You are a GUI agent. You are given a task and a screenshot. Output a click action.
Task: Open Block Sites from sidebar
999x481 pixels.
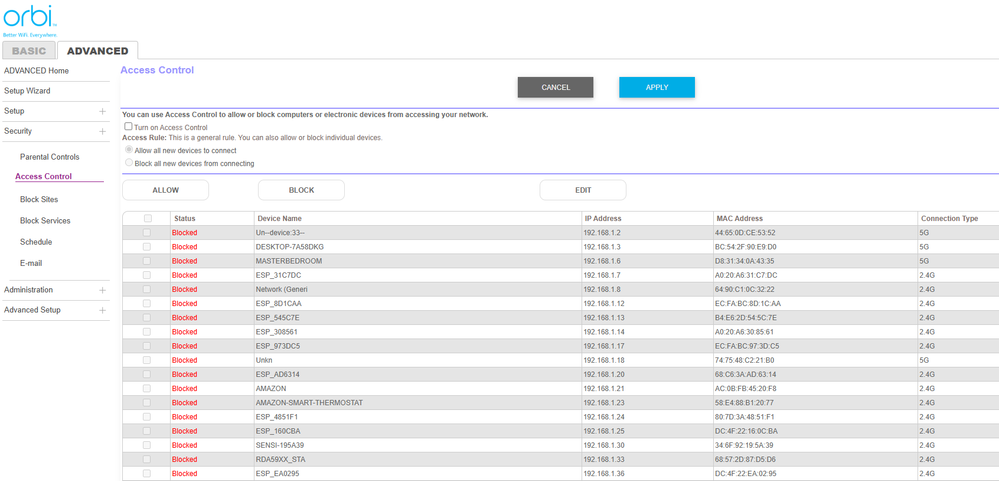pyautogui.click(x=39, y=200)
